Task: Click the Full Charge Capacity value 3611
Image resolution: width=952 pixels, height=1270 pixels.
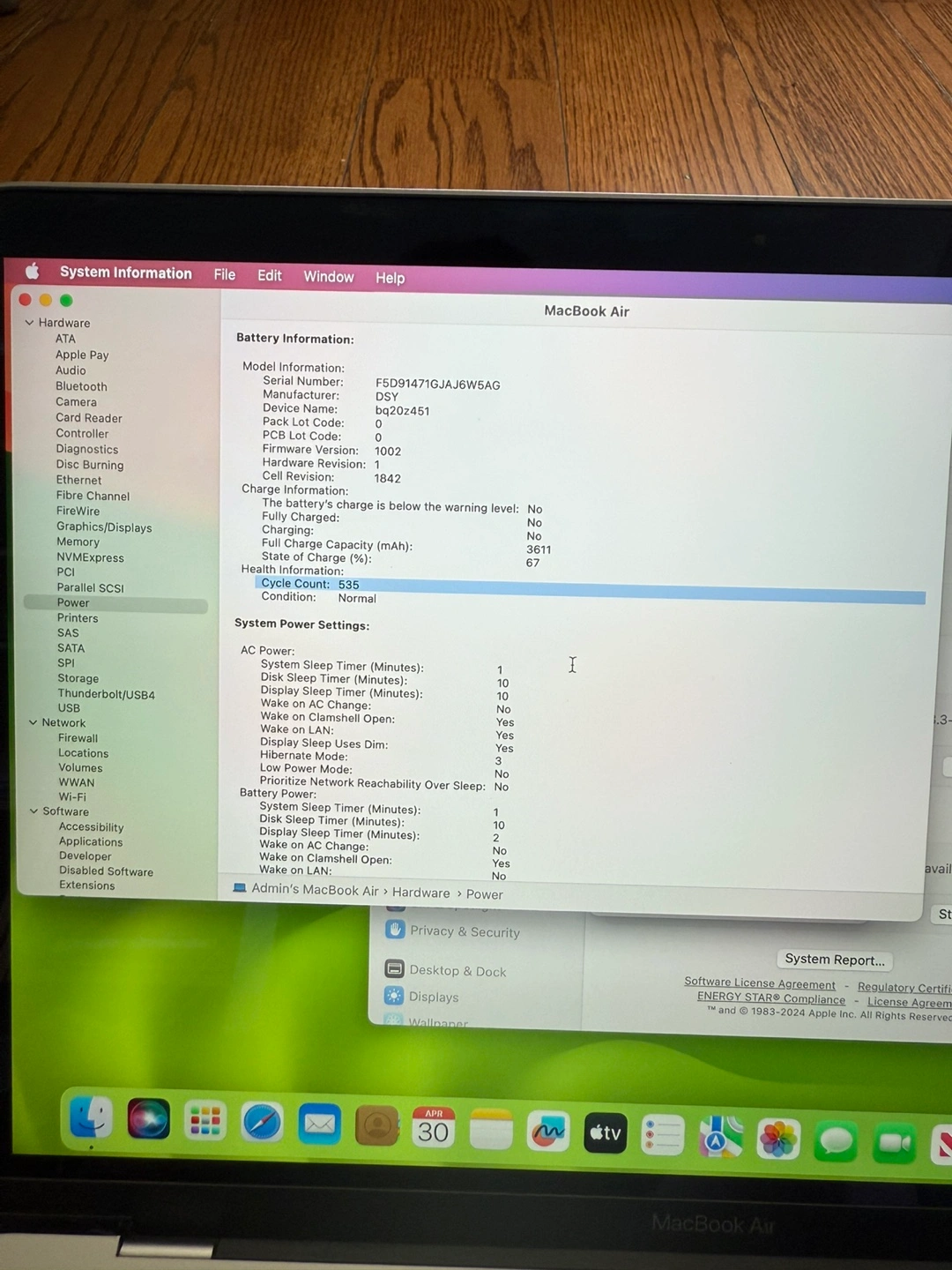Action: coord(539,549)
